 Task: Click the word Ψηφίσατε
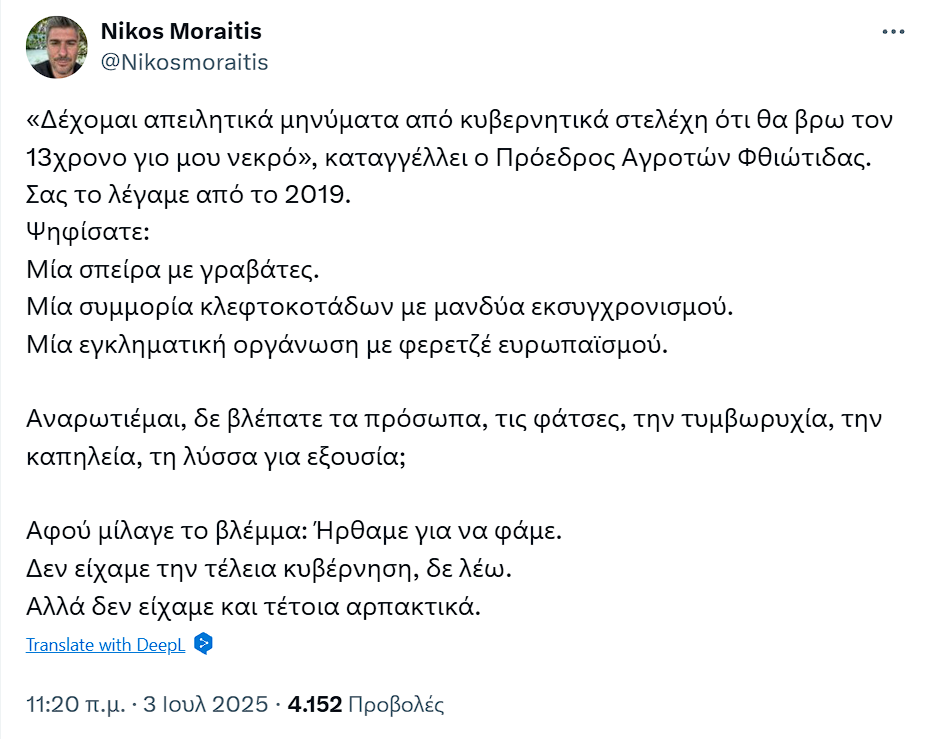88,231
